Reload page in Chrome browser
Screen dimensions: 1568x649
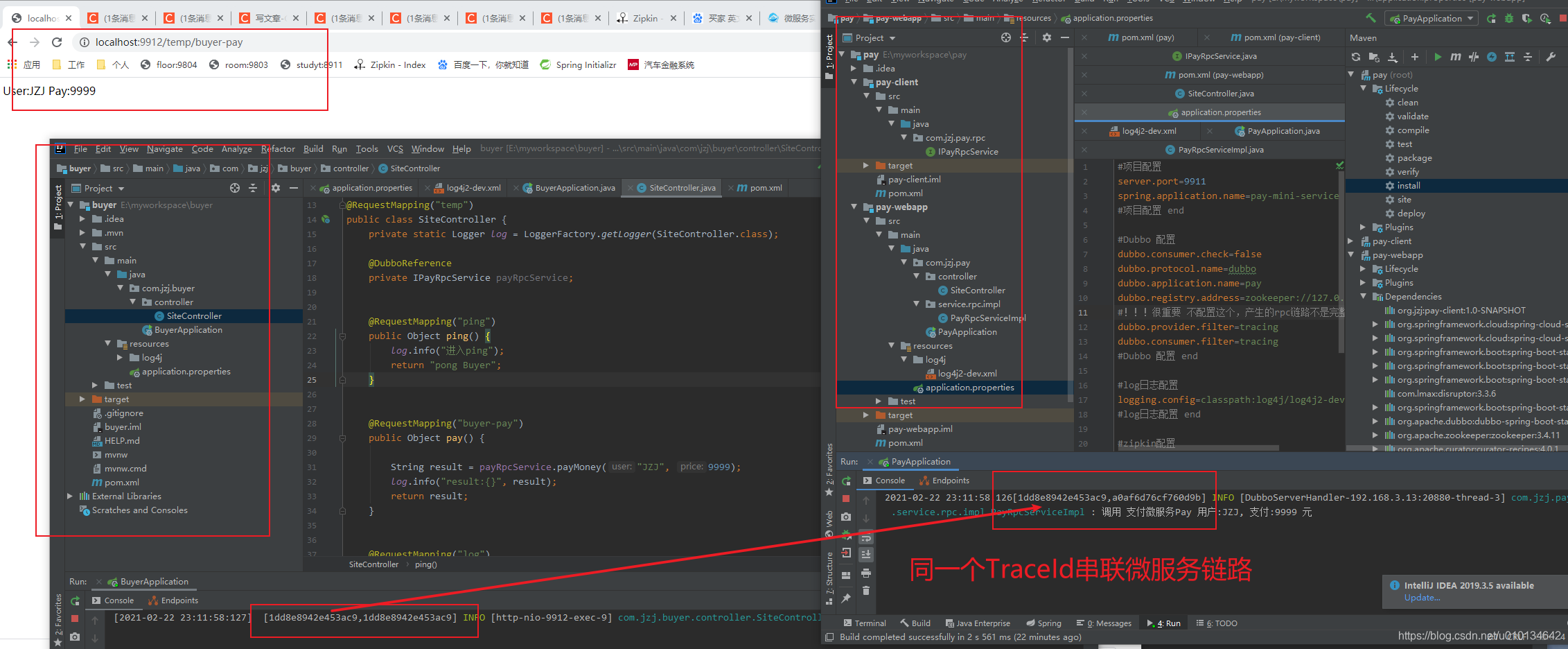coord(57,42)
